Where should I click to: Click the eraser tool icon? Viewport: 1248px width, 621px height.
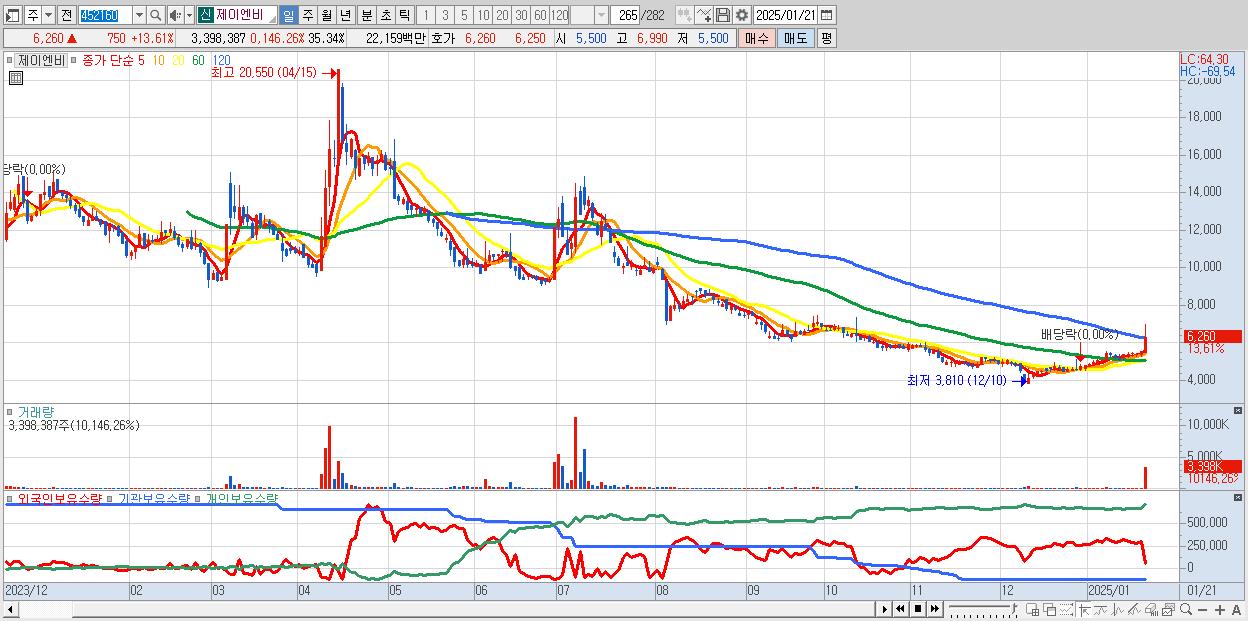pyautogui.click(x=1151, y=610)
